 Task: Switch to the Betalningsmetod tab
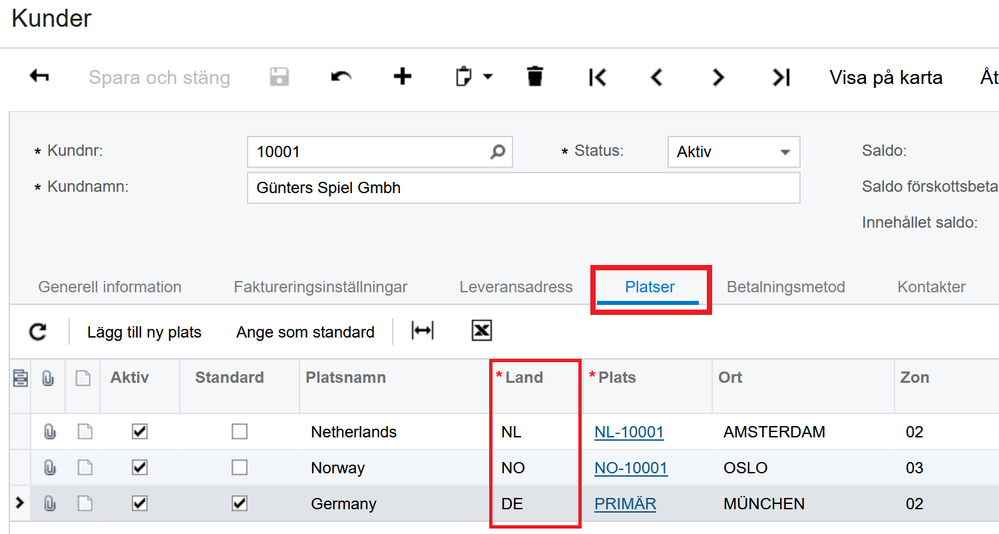click(x=785, y=287)
